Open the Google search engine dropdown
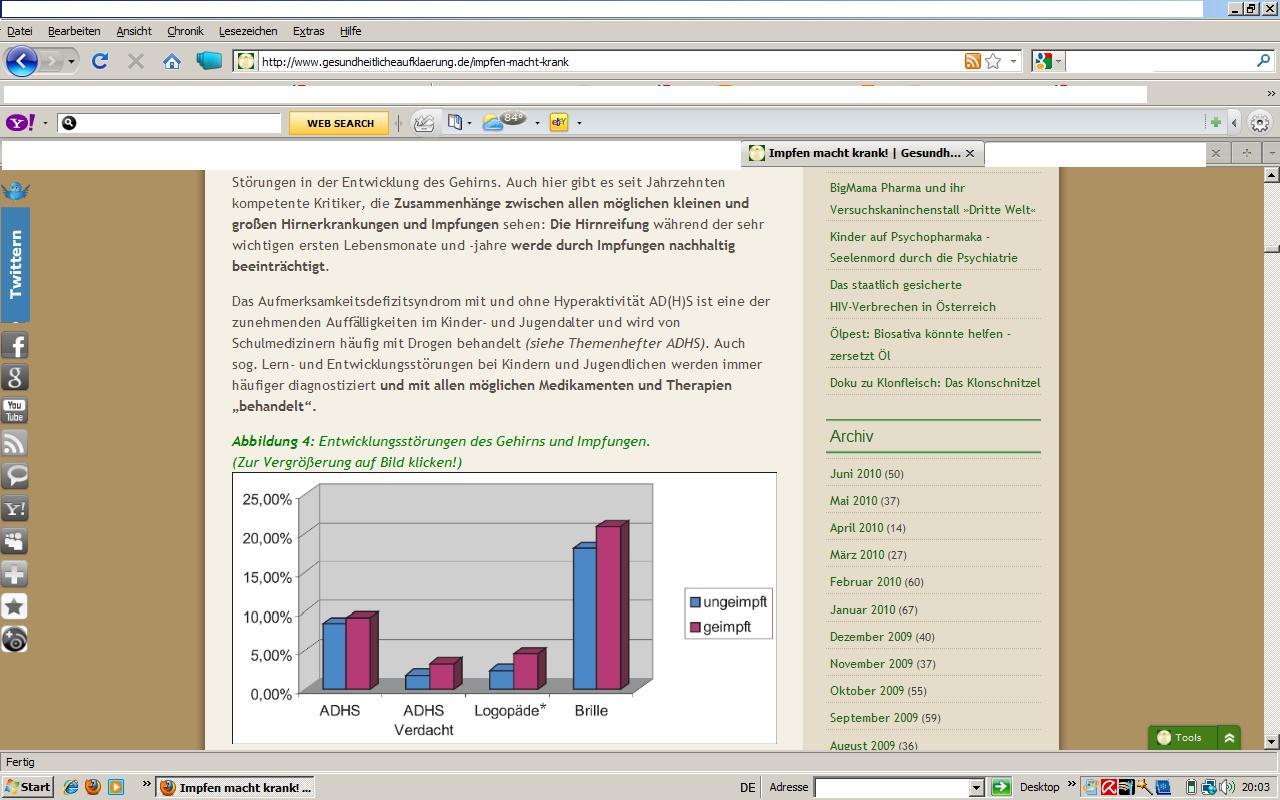The height and width of the screenshot is (800, 1280). click(x=1048, y=61)
